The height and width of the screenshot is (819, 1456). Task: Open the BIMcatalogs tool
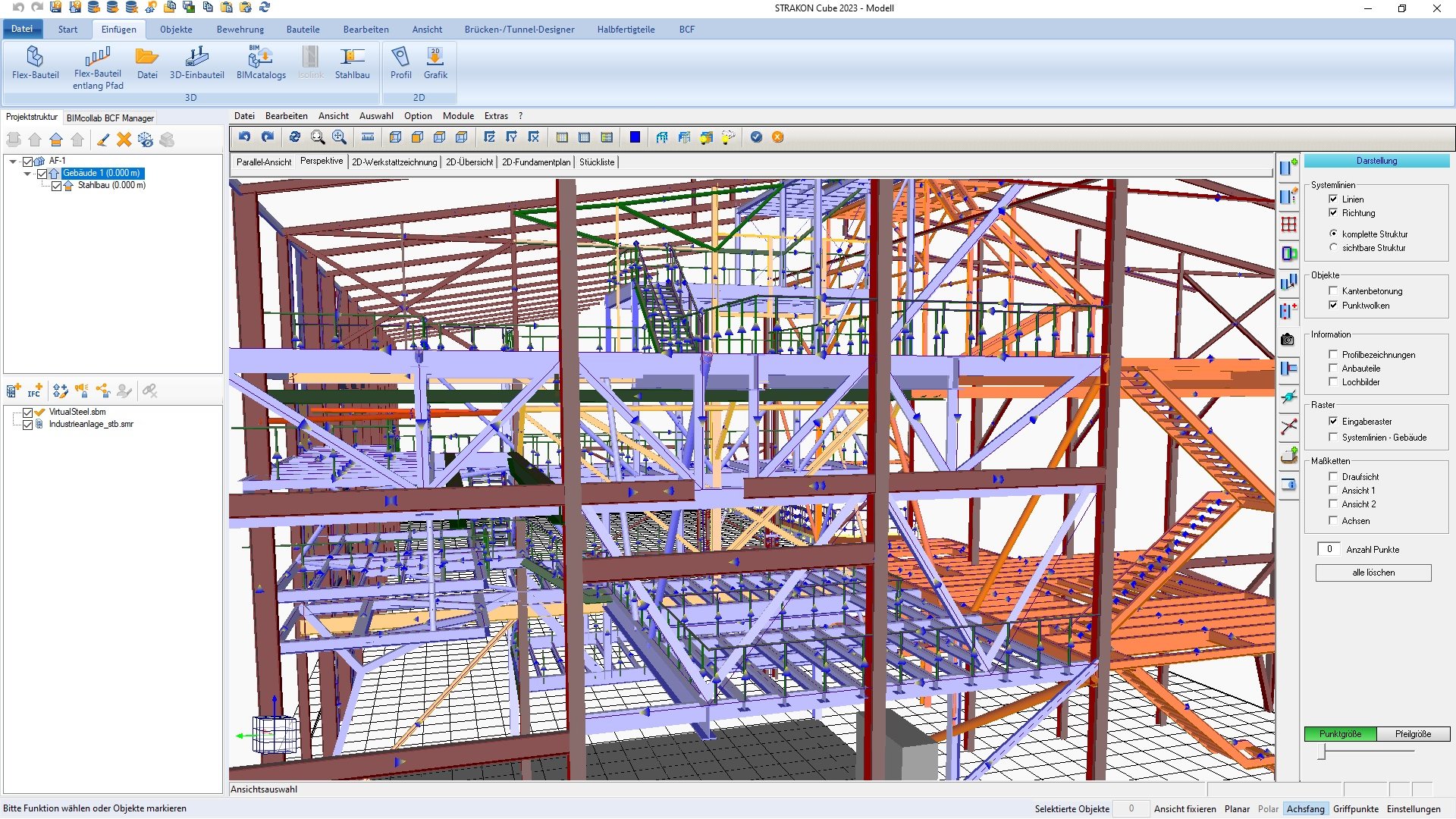261,58
